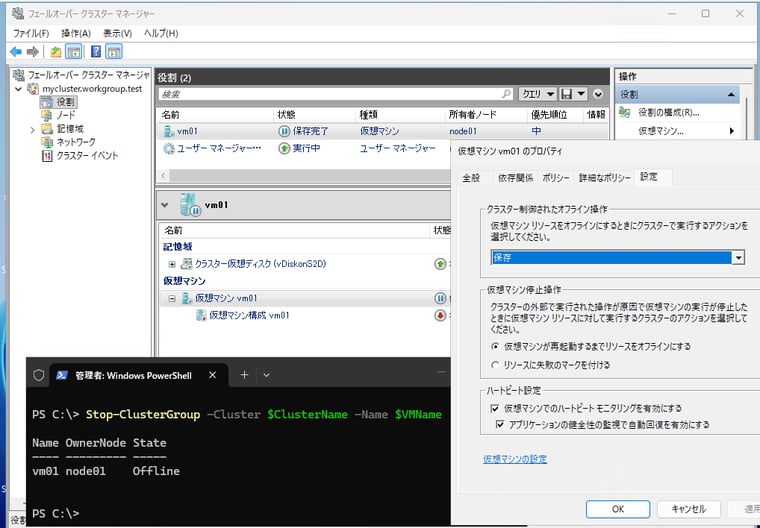Toggle the show/hide action pane toolbar icon
760x528 pixels.
pyautogui.click(x=113, y=51)
